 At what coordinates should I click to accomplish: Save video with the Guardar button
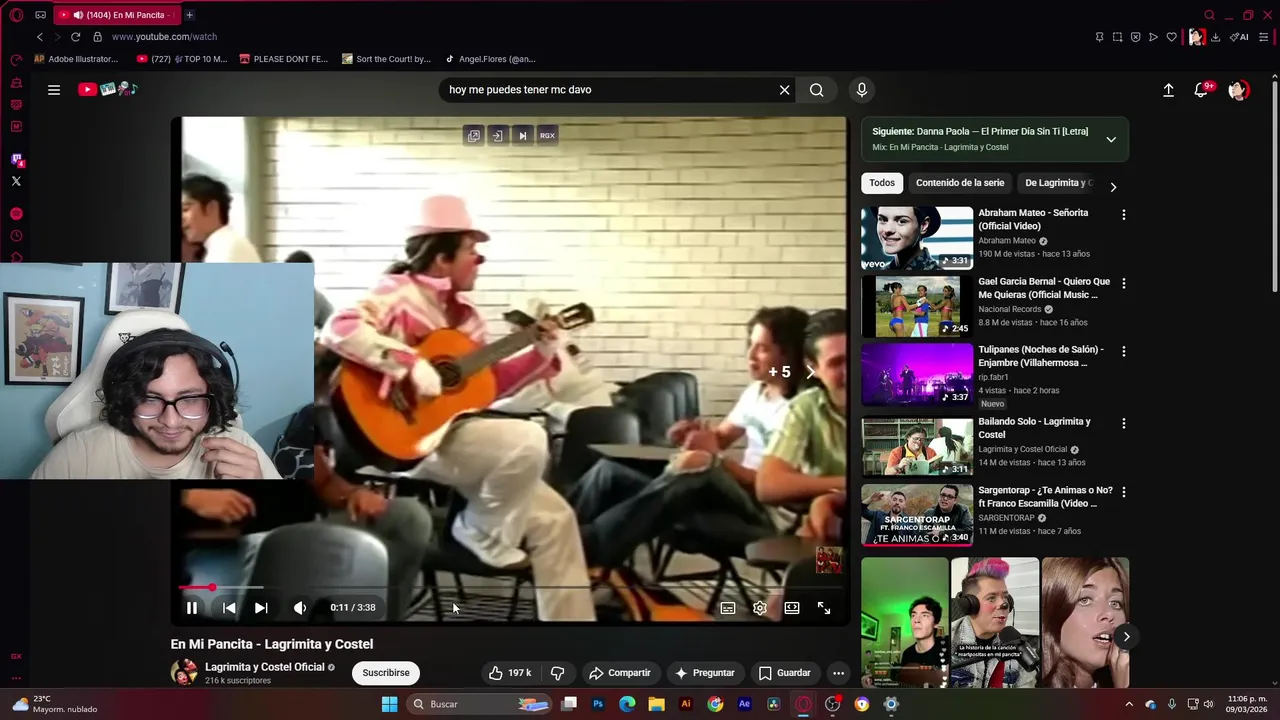[785, 673]
